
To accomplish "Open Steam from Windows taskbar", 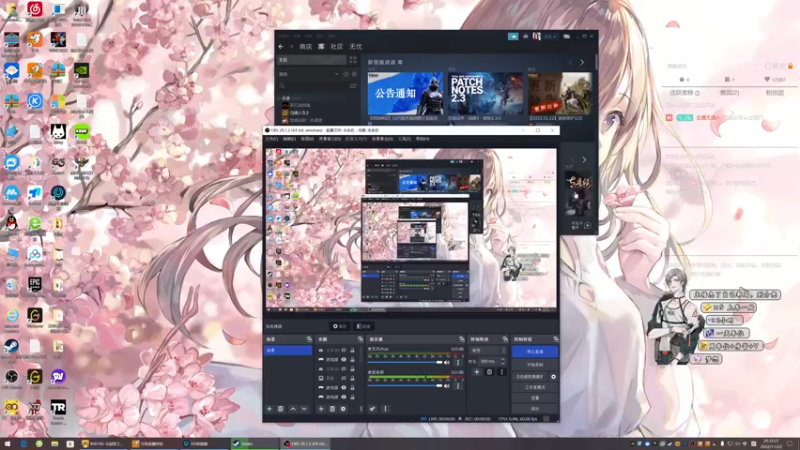I will (254, 444).
